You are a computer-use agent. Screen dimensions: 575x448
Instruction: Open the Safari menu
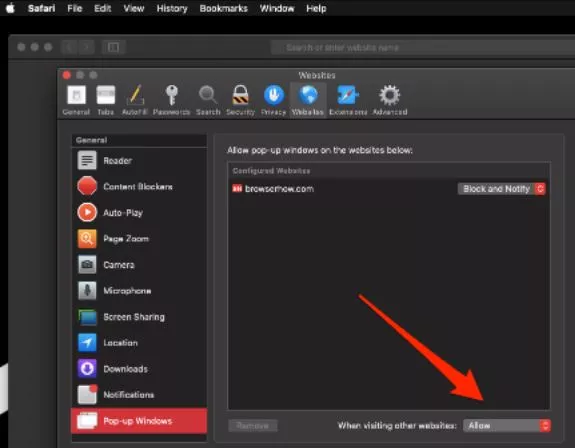point(41,8)
